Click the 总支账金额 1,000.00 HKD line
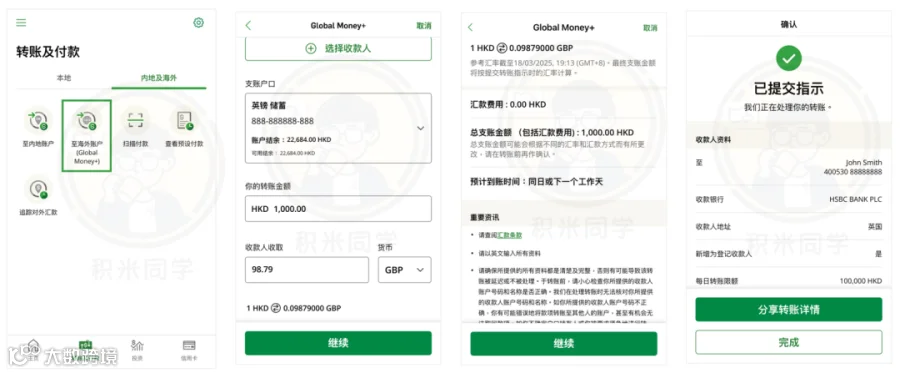Image resolution: width=900 pixels, height=373 pixels. (552, 133)
